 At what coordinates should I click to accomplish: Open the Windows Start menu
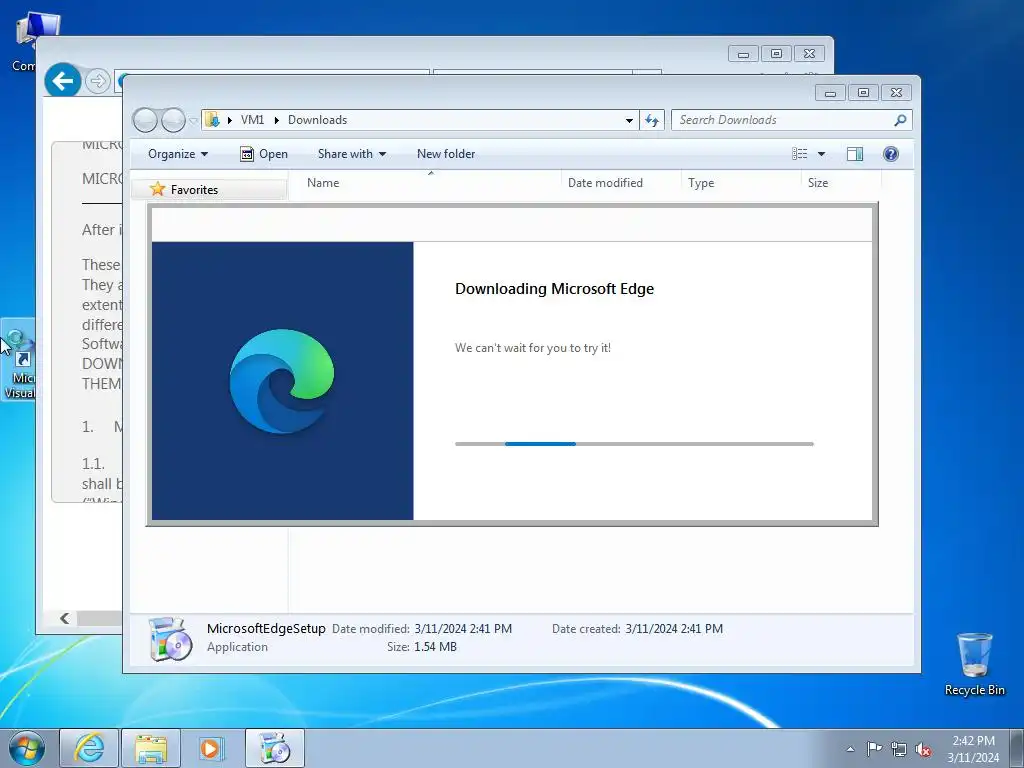tap(27, 748)
